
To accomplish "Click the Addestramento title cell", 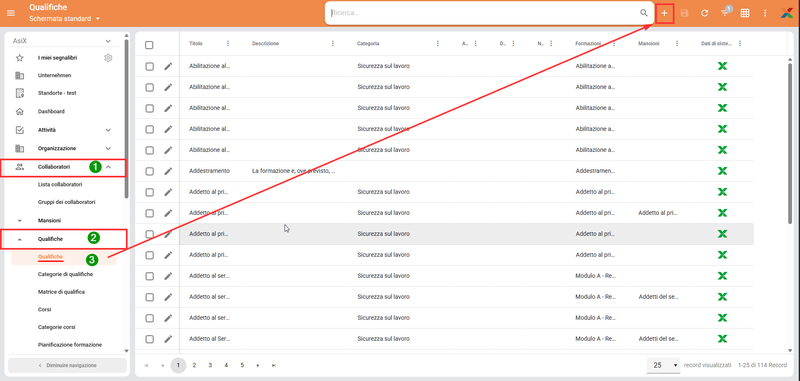I will click(210, 171).
